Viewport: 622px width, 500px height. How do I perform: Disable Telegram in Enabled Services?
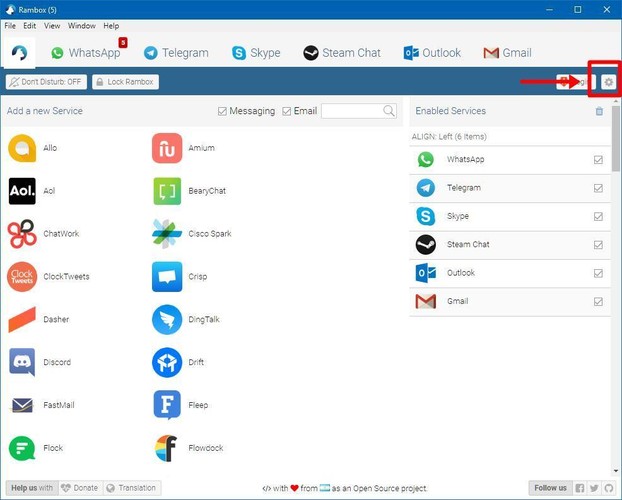point(598,188)
